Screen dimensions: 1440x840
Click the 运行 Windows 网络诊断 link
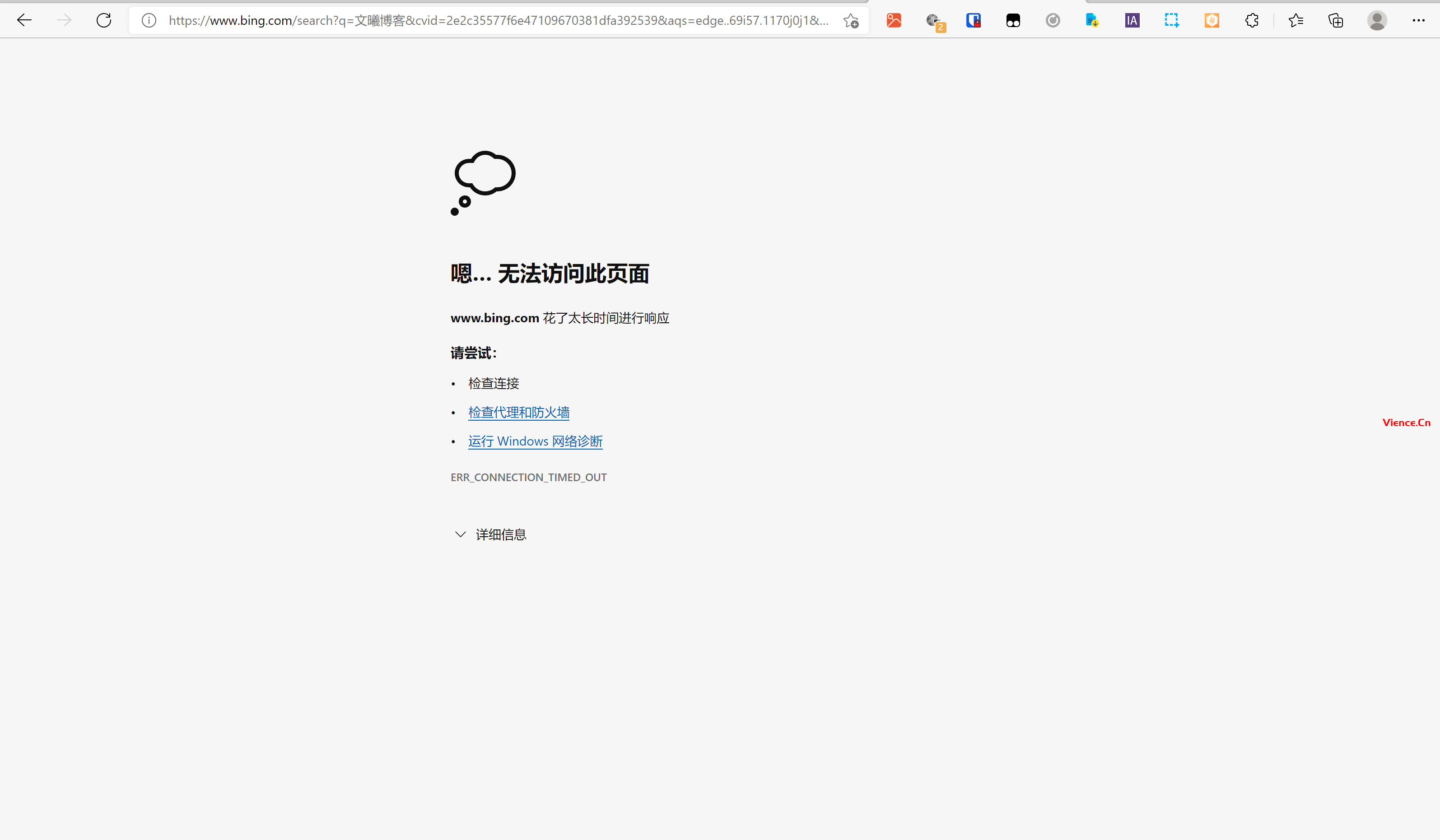(x=535, y=441)
